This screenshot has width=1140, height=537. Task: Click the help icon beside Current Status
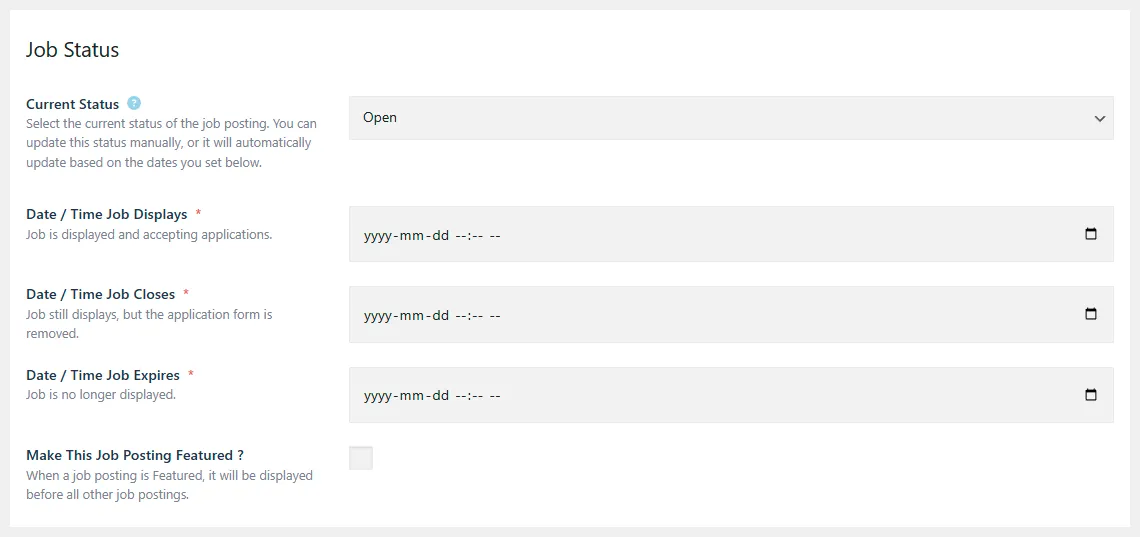coord(134,103)
